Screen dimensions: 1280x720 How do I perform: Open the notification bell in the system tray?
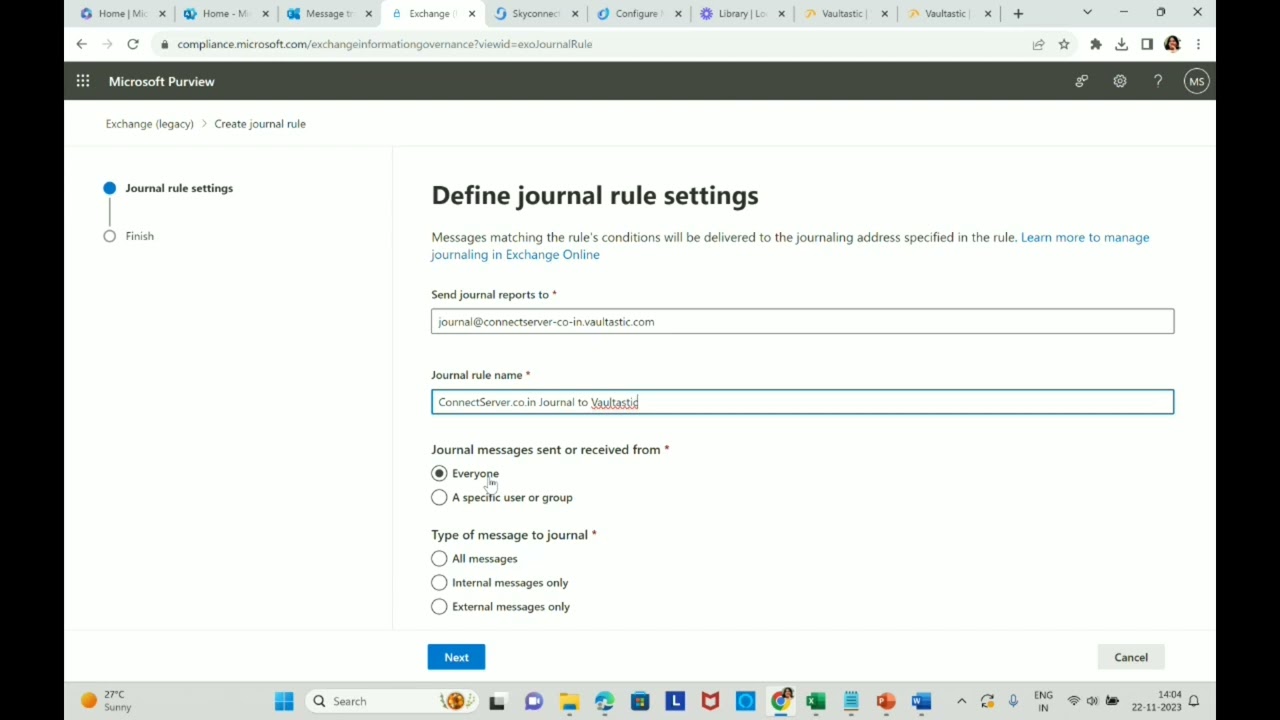coord(1193,701)
